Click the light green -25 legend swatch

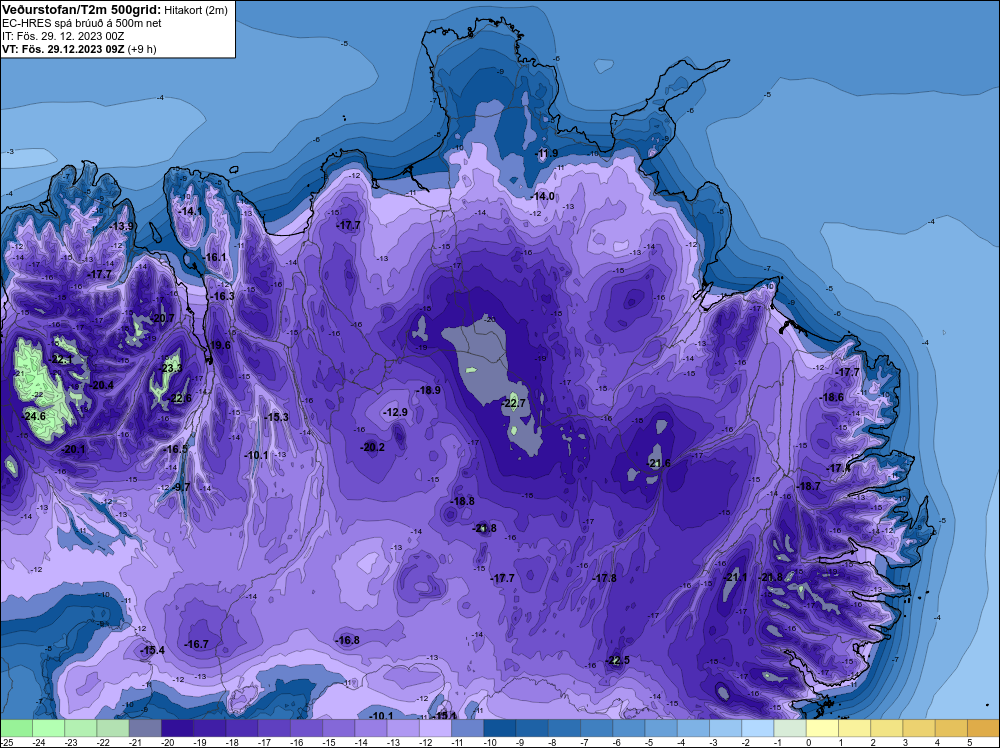tap(17, 728)
